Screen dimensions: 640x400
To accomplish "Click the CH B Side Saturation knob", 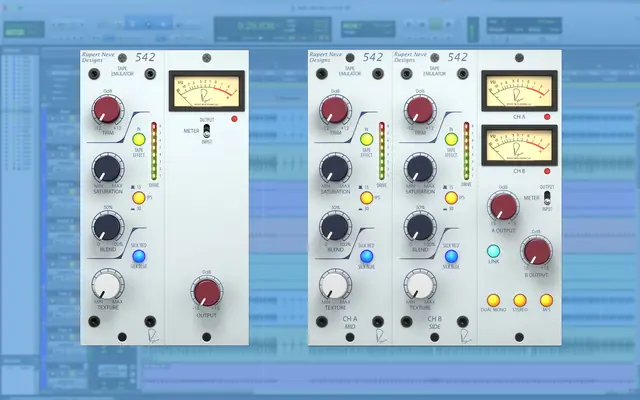I will [420, 168].
